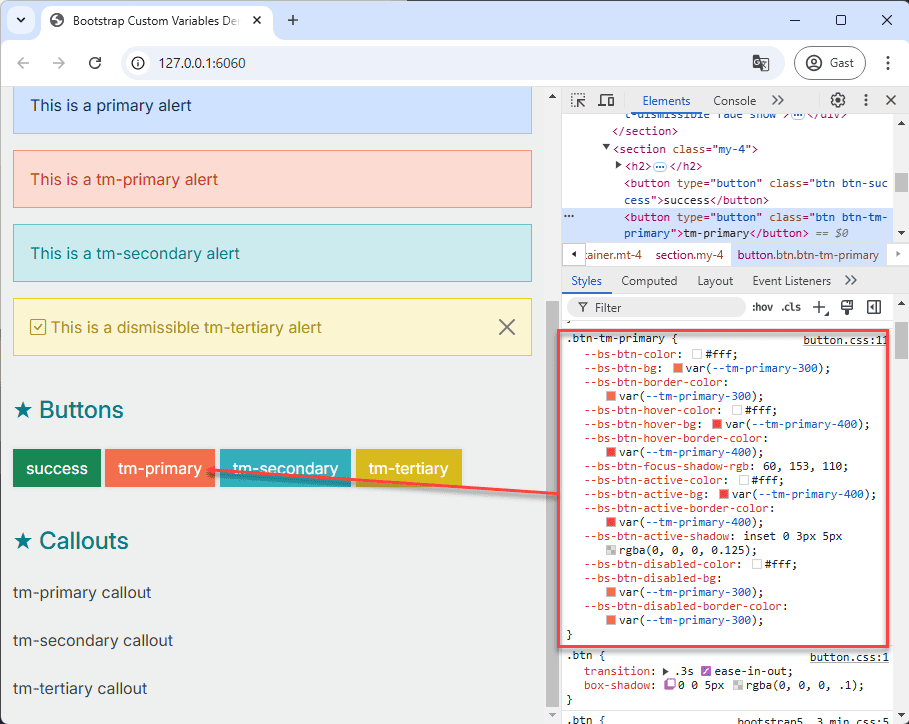Switch to Layout tab
The height and width of the screenshot is (724, 909).
[x=715, y=281]
